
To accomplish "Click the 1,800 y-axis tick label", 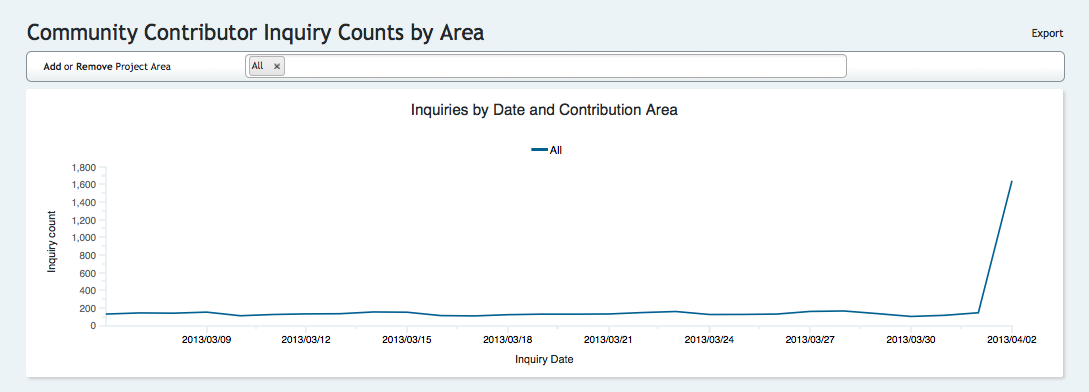I will point(83,168).
